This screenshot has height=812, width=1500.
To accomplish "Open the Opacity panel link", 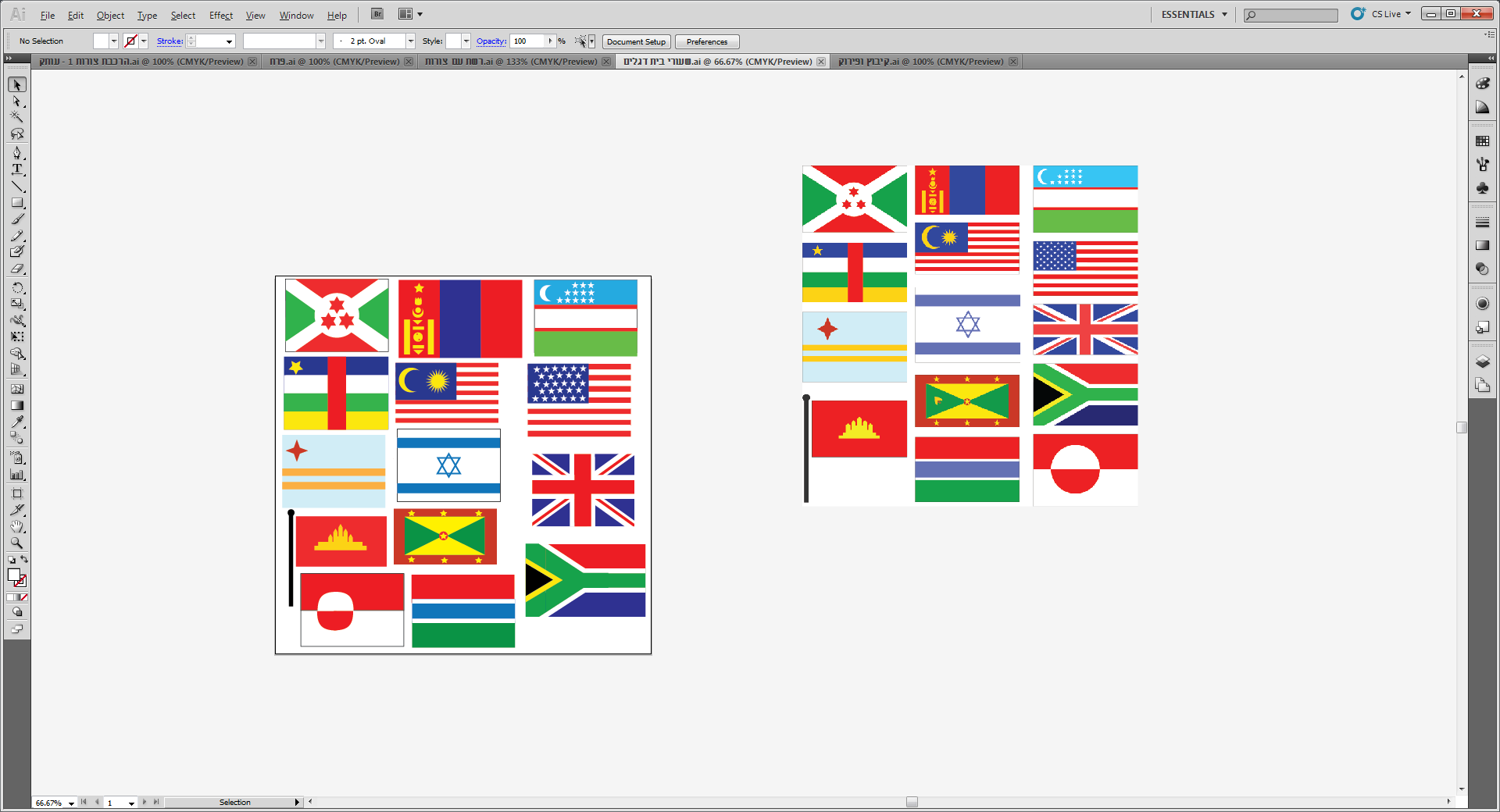I will (491, 41).
